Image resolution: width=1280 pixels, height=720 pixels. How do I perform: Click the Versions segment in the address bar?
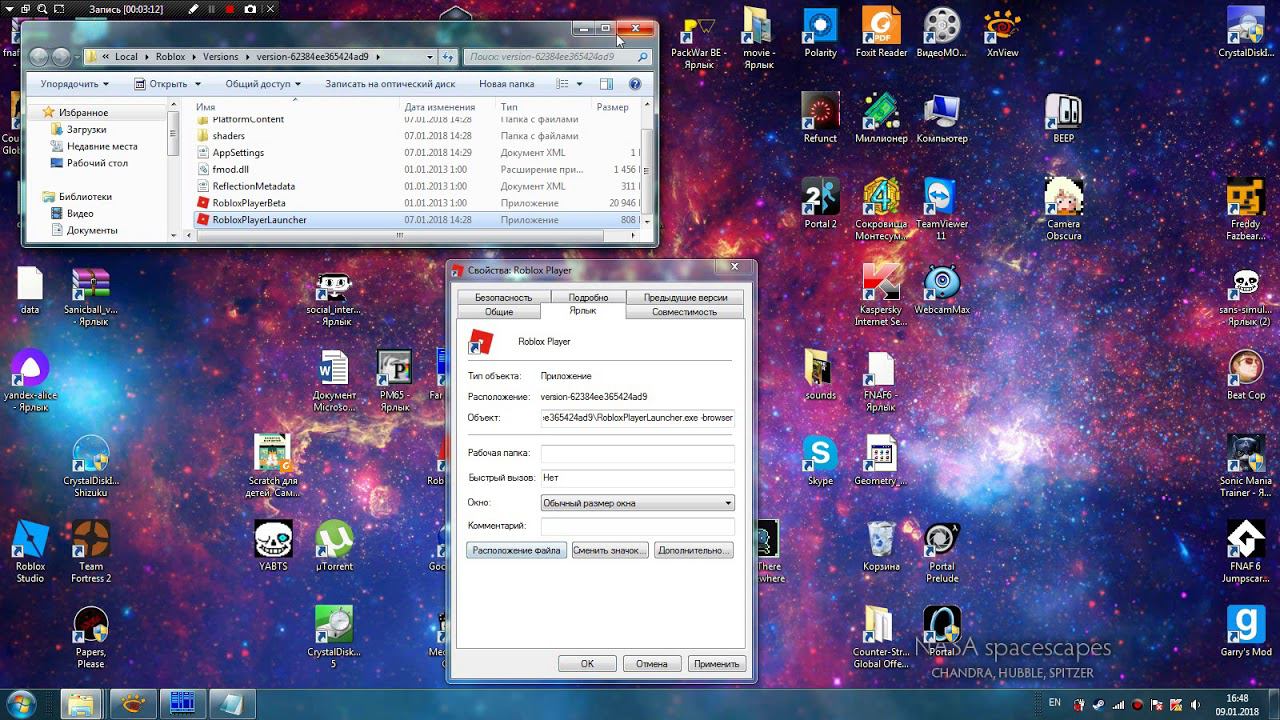tap(221, 57)
